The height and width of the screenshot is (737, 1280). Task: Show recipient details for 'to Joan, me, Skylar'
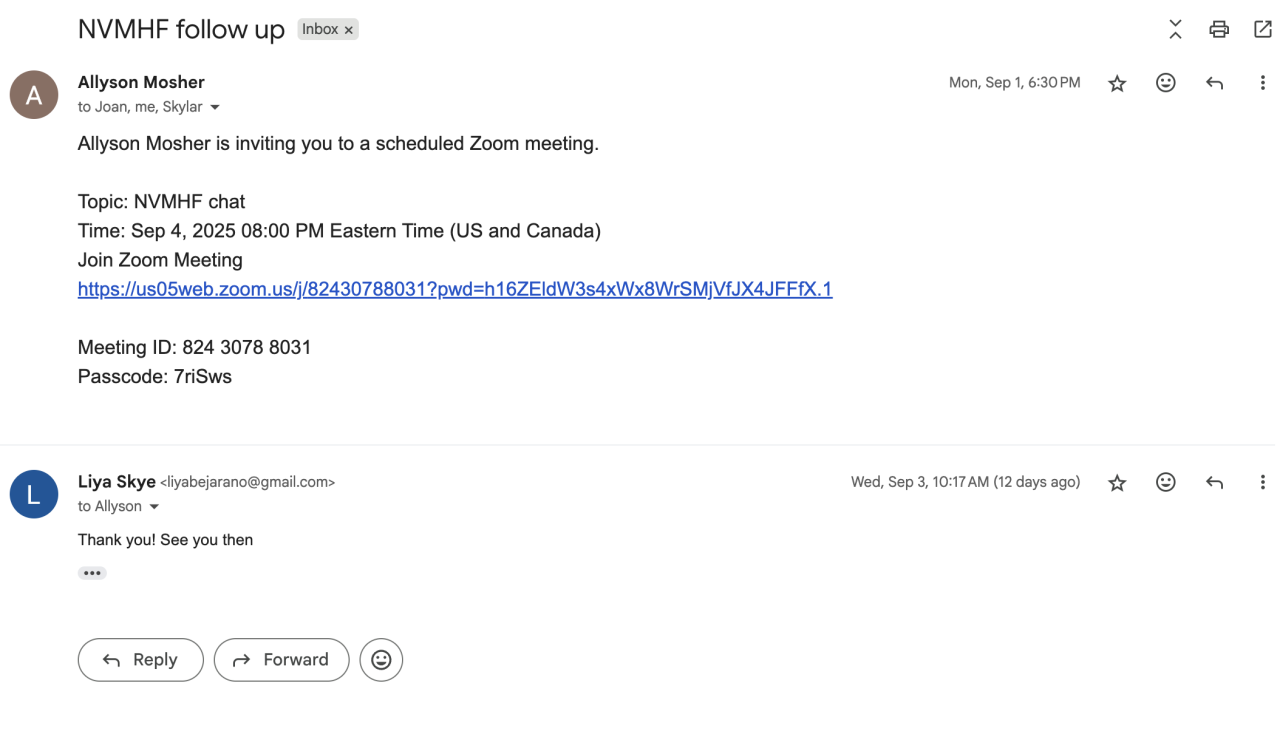[x=215, y=107]
